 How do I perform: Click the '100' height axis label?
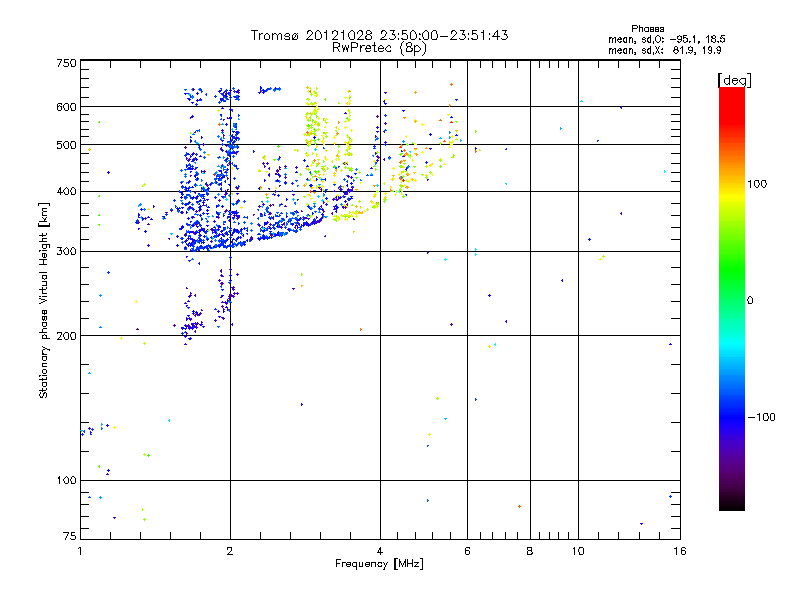click(67, 480)
